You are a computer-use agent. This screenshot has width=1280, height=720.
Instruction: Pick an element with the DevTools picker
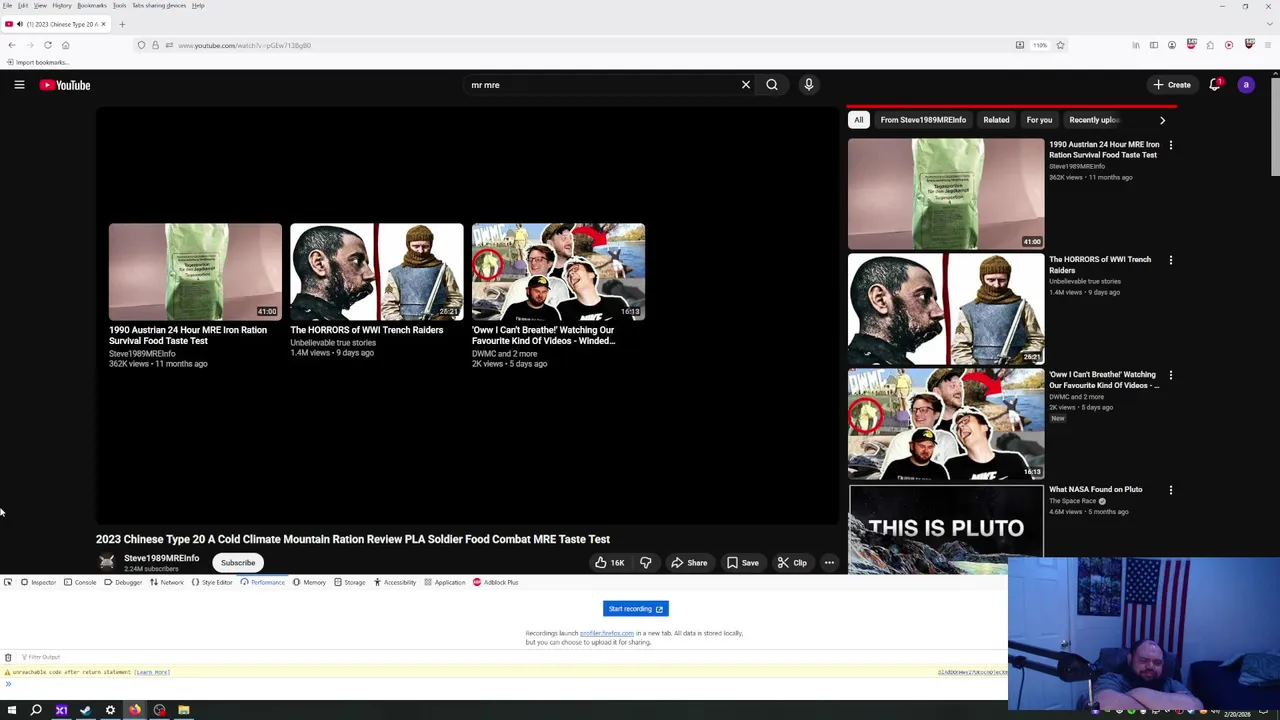pyautogui.click(x=8, y=582)
